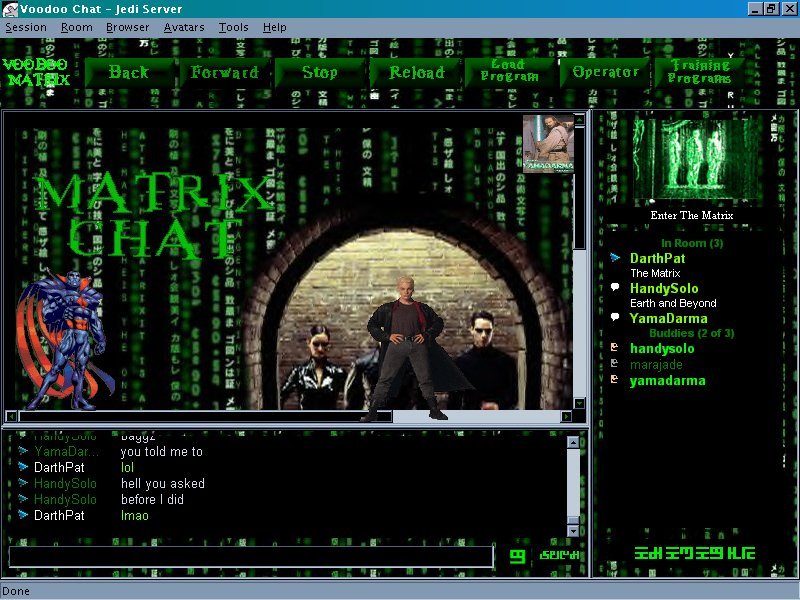This screenshot has width=800, height=600.
Task: Click the Operator toolbar button
Action: pos(605,72)
